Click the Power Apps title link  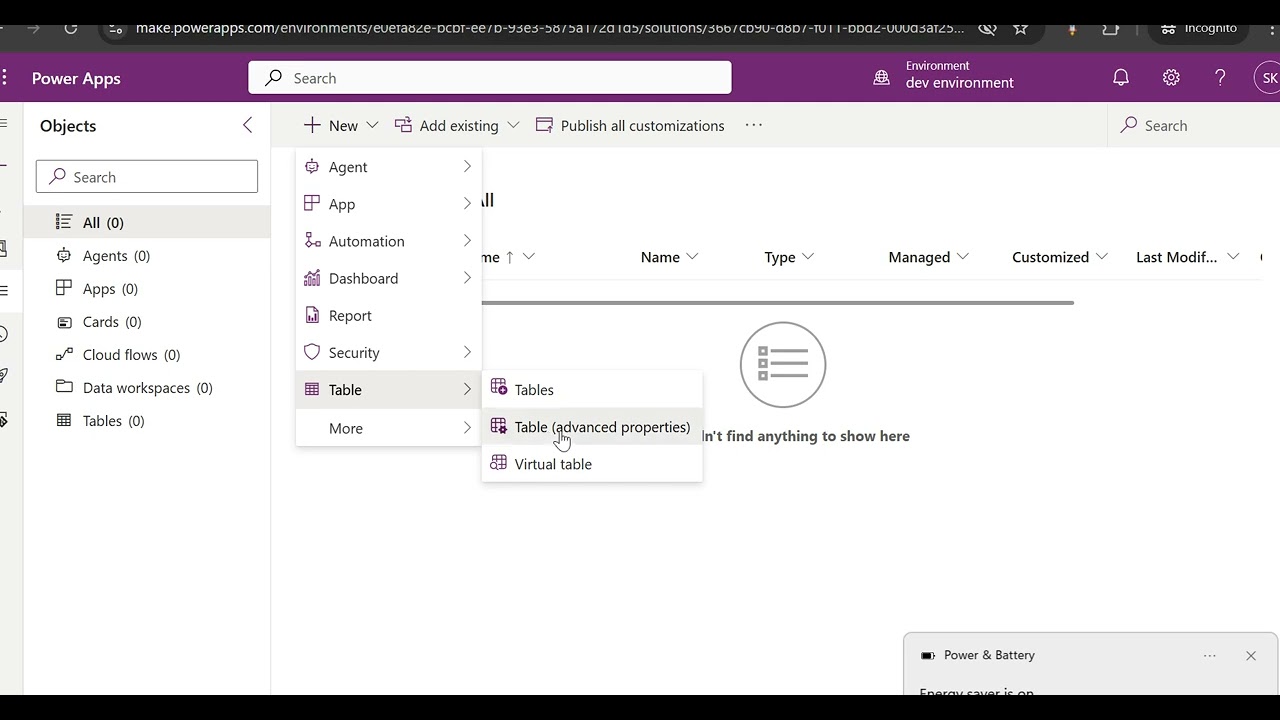[x=76, y=78]
